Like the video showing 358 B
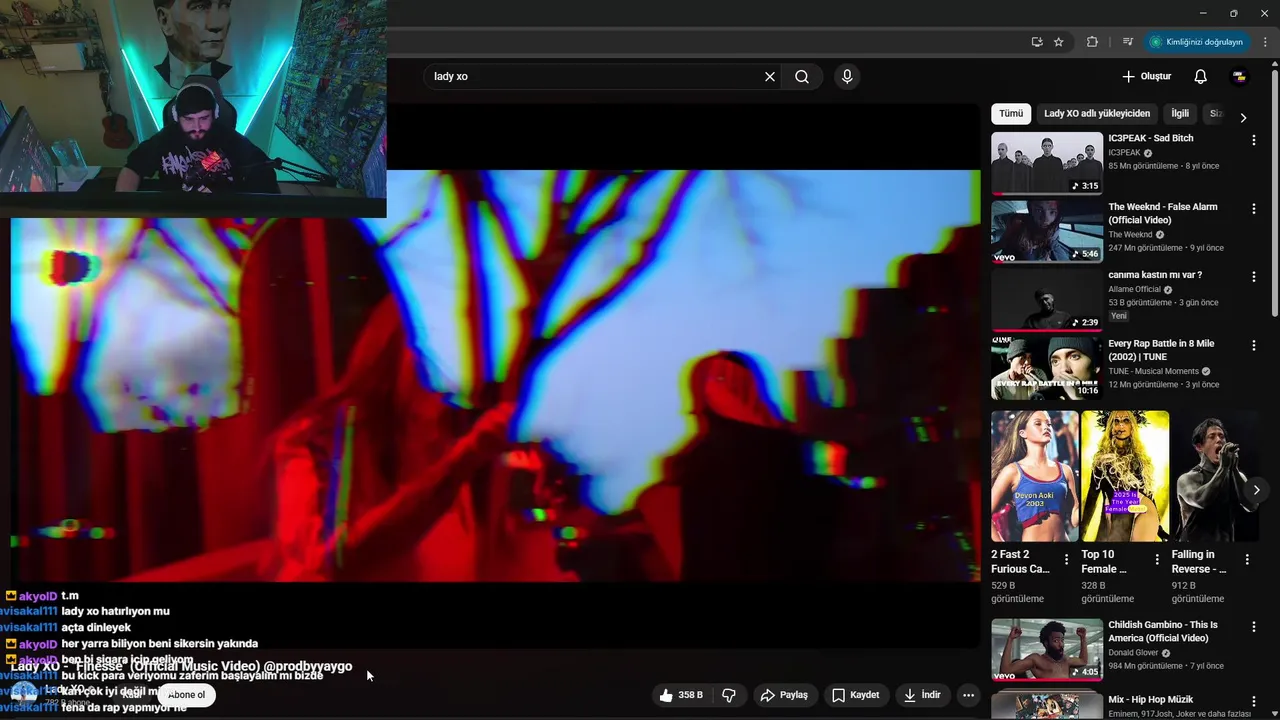The image size is (1280, 720). pos(680,695)
